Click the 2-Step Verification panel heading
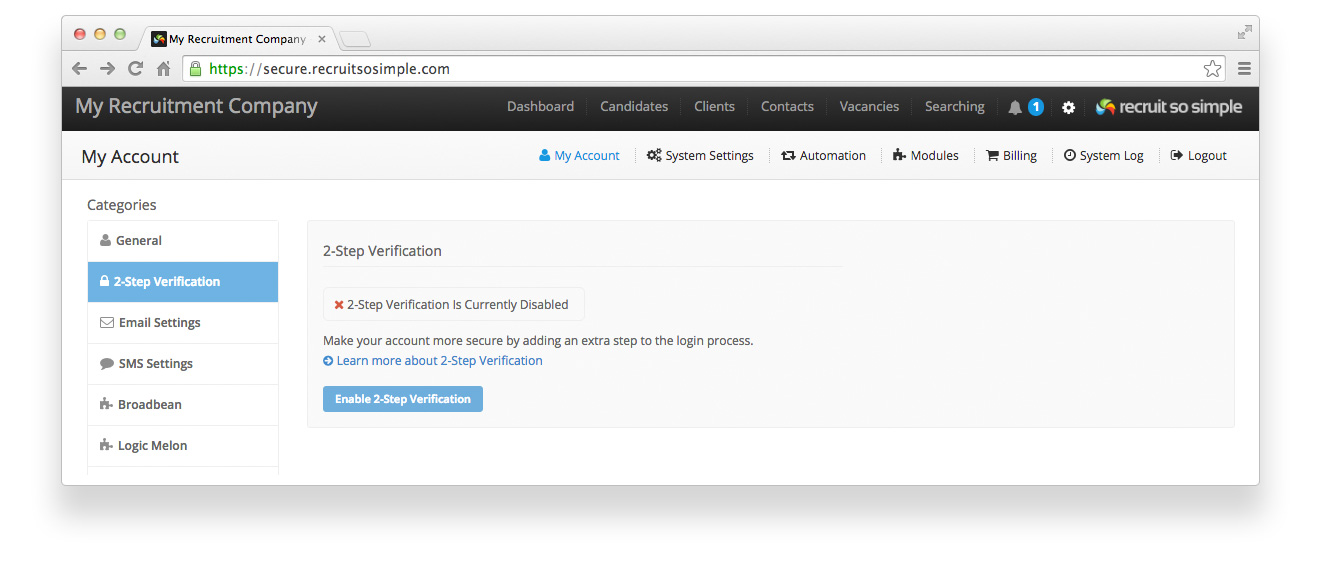1325x562 pixels. tap(382, 251)
